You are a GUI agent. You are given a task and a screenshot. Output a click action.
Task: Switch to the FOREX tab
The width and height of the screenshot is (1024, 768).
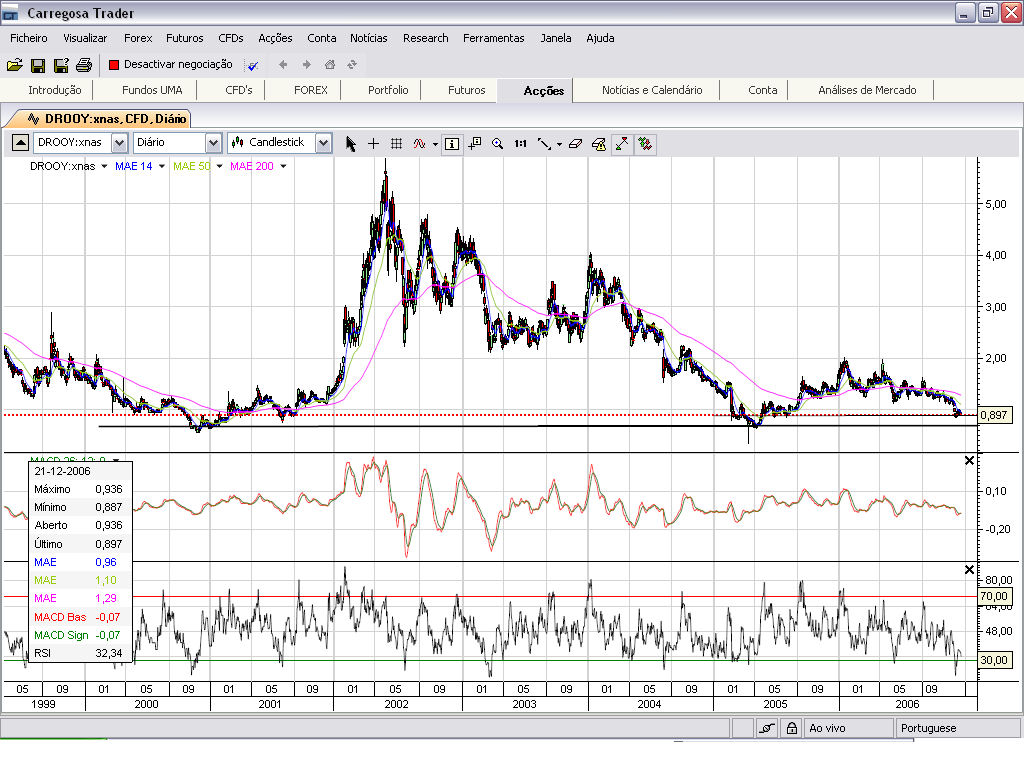coord(311,90)
